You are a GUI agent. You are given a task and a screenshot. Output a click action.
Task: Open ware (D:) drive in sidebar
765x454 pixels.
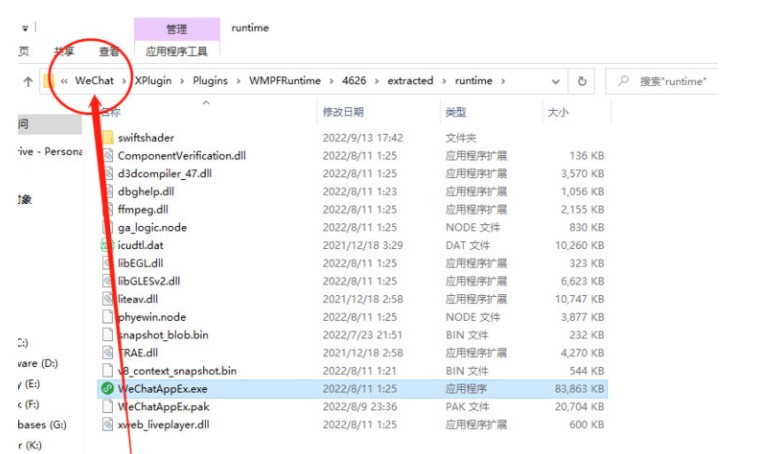(38, 363)
